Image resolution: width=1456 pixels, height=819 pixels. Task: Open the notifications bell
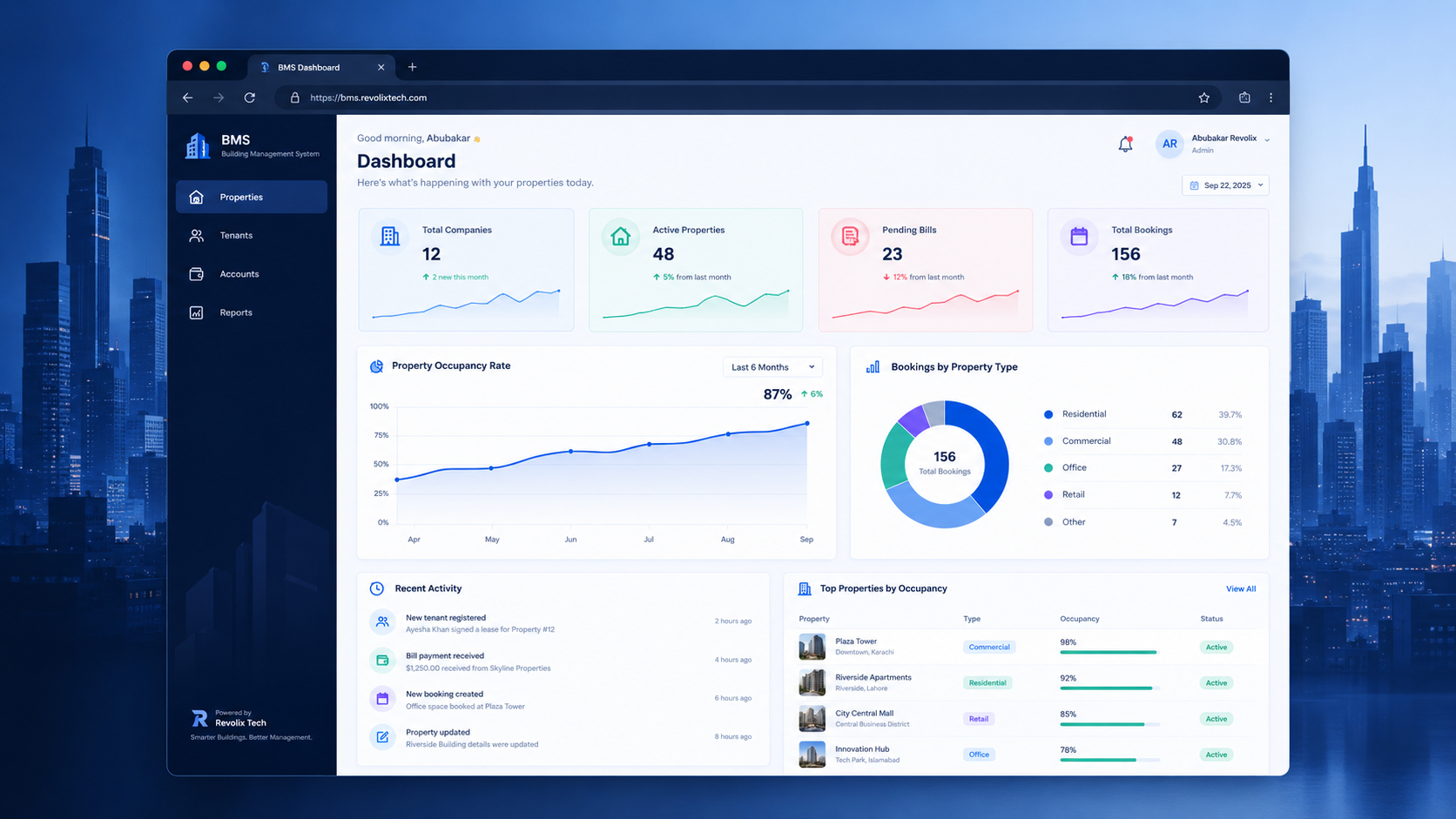click(x=1125, y=144)
